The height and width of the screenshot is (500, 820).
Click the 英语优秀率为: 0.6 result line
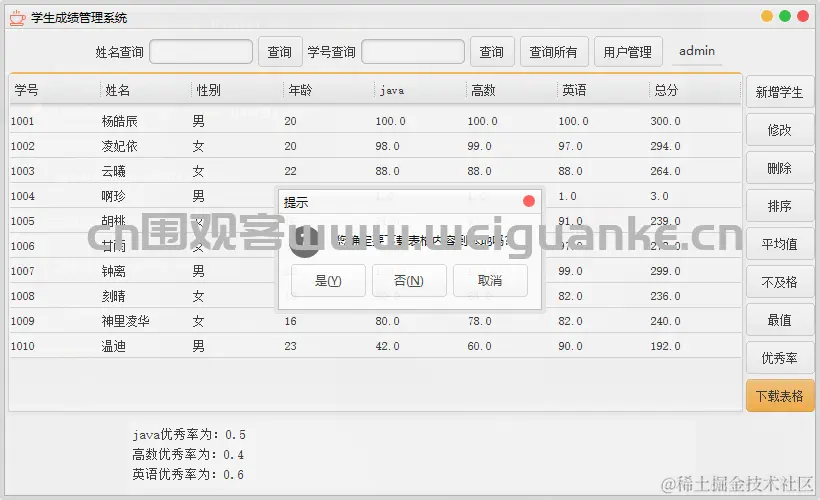point(188,474)
